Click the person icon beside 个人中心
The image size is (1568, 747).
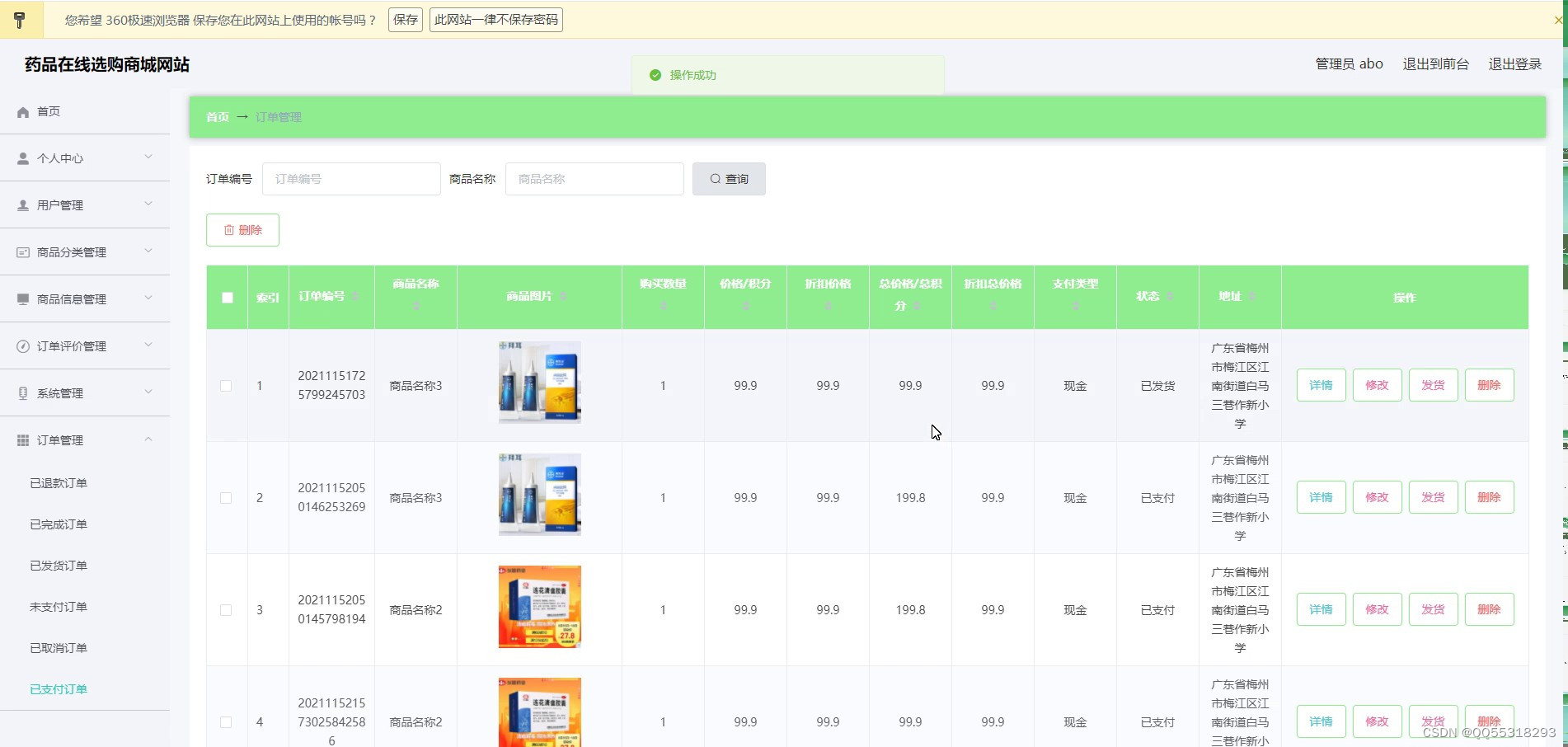[23, 158]
